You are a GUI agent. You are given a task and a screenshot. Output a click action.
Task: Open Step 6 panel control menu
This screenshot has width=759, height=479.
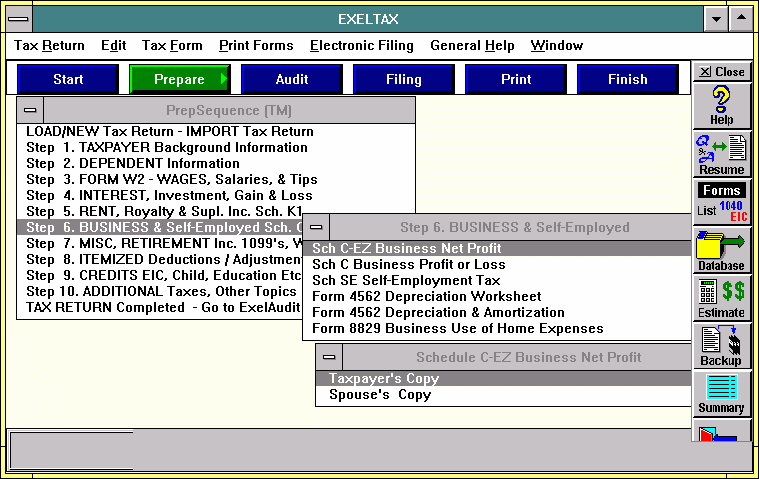click(x=316, y=227)
